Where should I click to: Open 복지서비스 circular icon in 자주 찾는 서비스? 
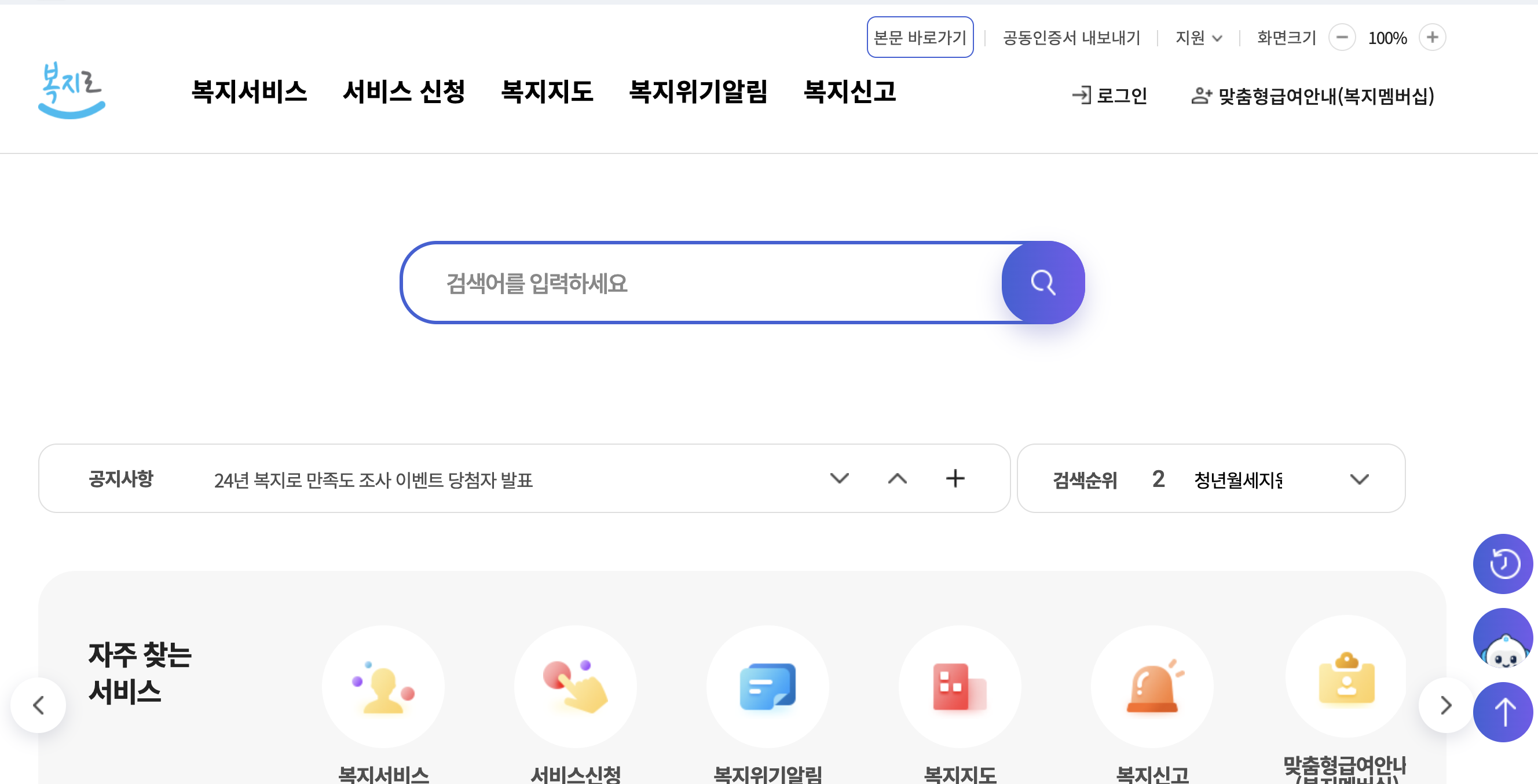[x=383, y=687]
